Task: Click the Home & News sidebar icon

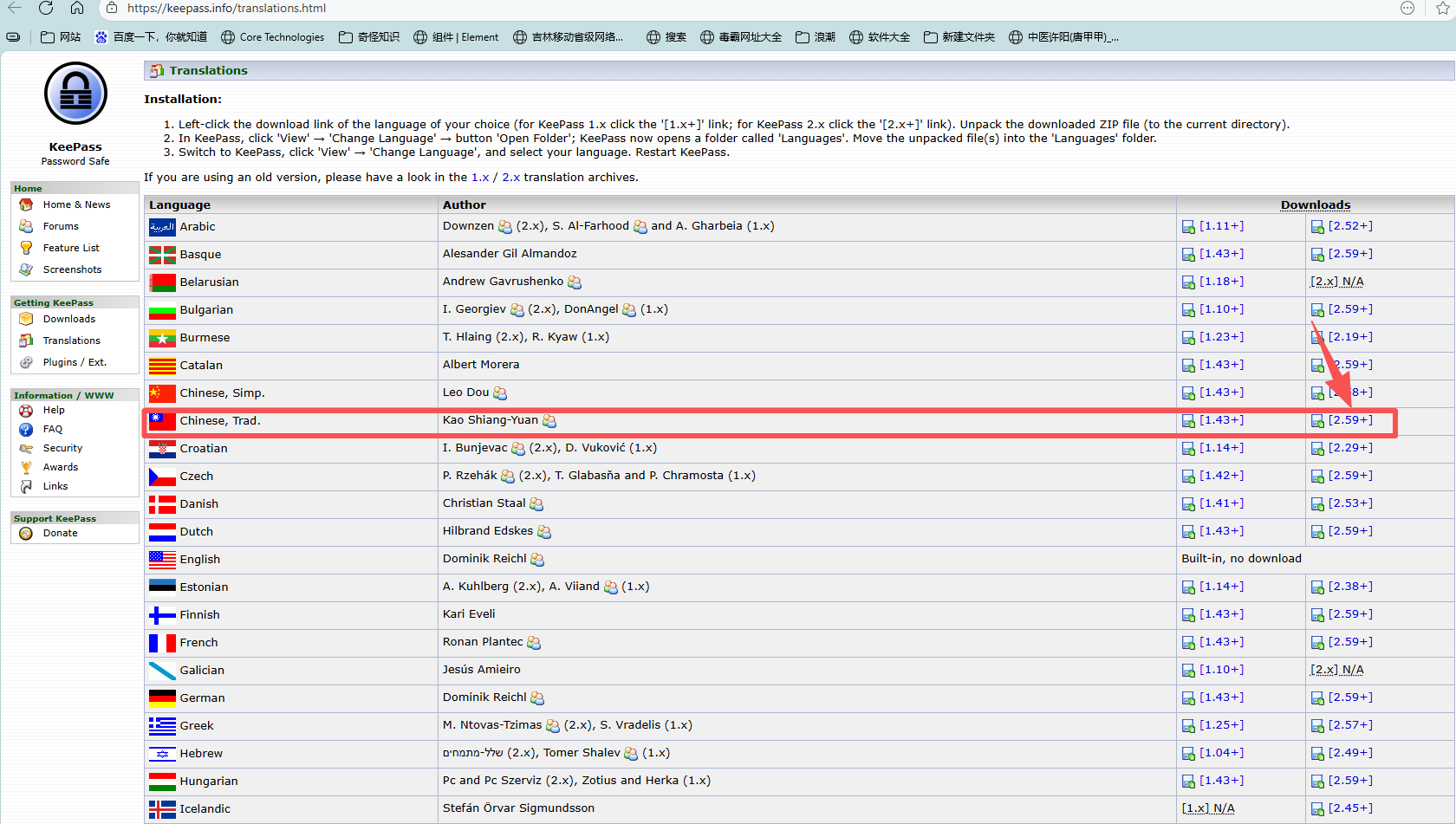Action: tap(26, 204)
